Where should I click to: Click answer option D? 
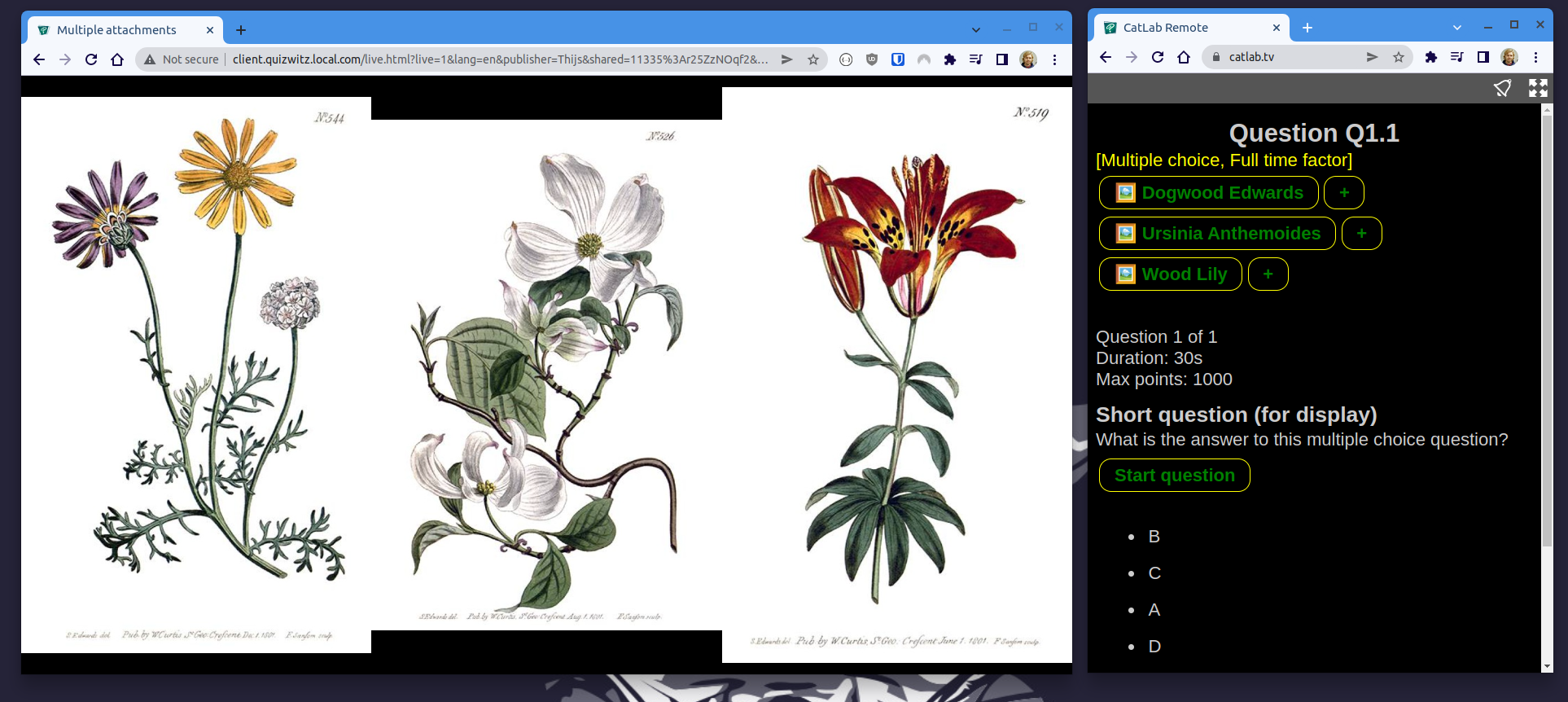click(1154, 647)
